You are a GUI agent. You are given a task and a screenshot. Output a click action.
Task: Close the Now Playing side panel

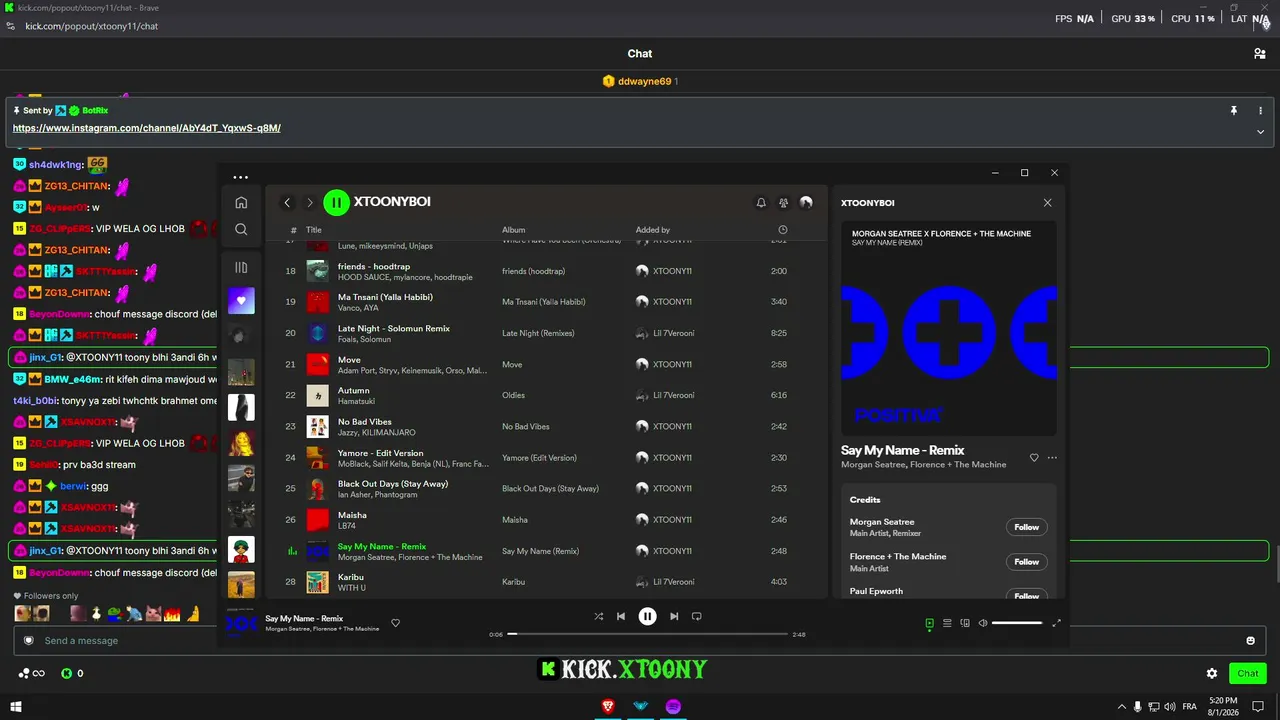[1048, 203]
